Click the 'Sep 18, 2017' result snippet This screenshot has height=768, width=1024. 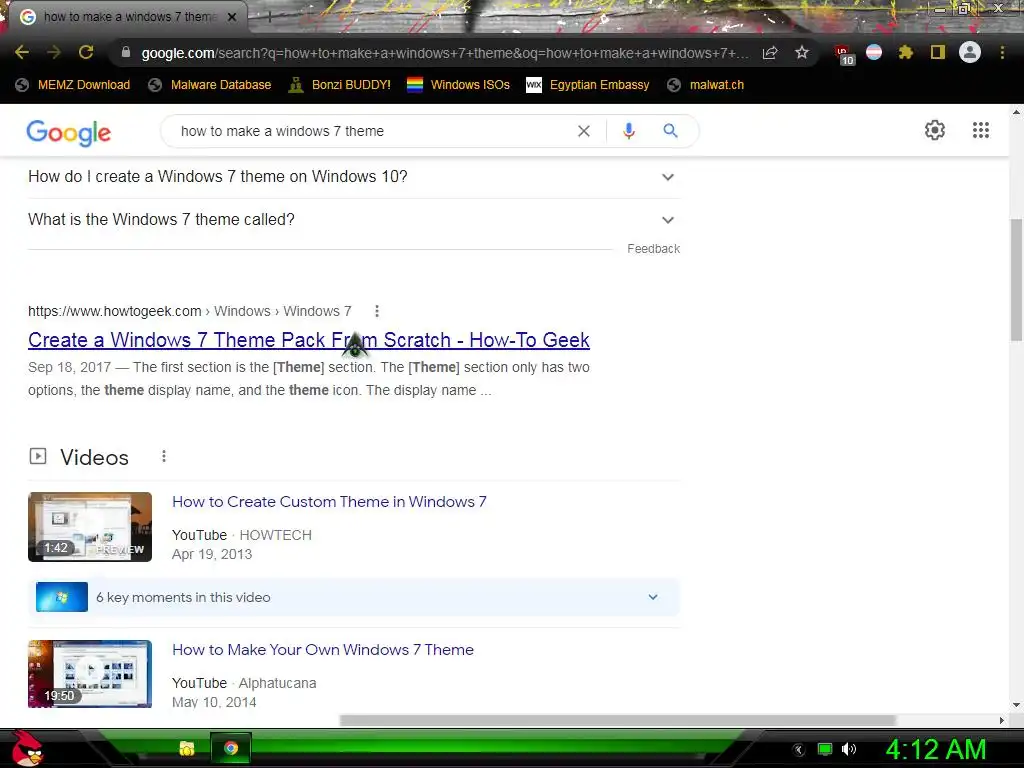coord(309,379)
